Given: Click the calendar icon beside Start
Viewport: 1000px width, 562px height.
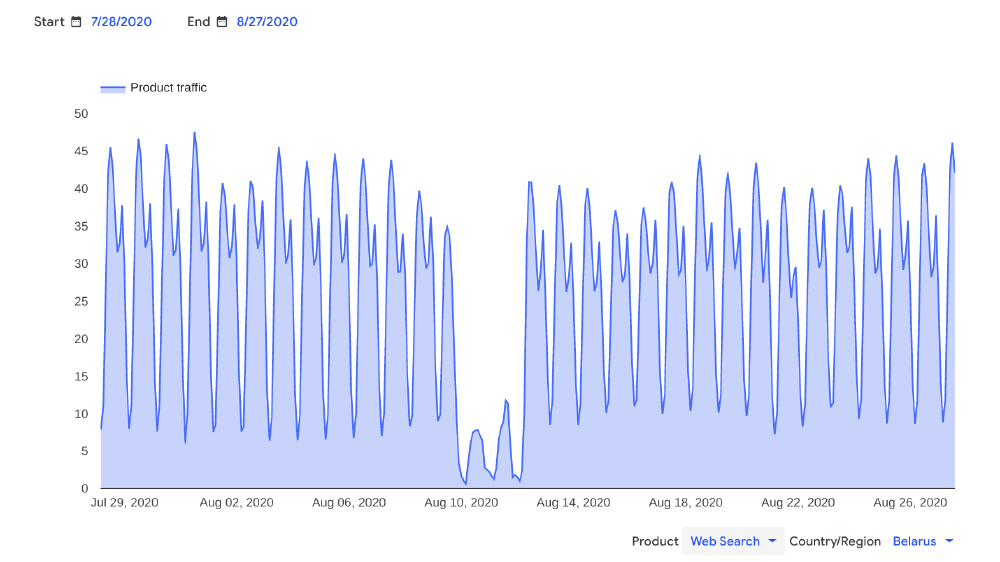Looking at the screenshot, I should pos(76,22).
